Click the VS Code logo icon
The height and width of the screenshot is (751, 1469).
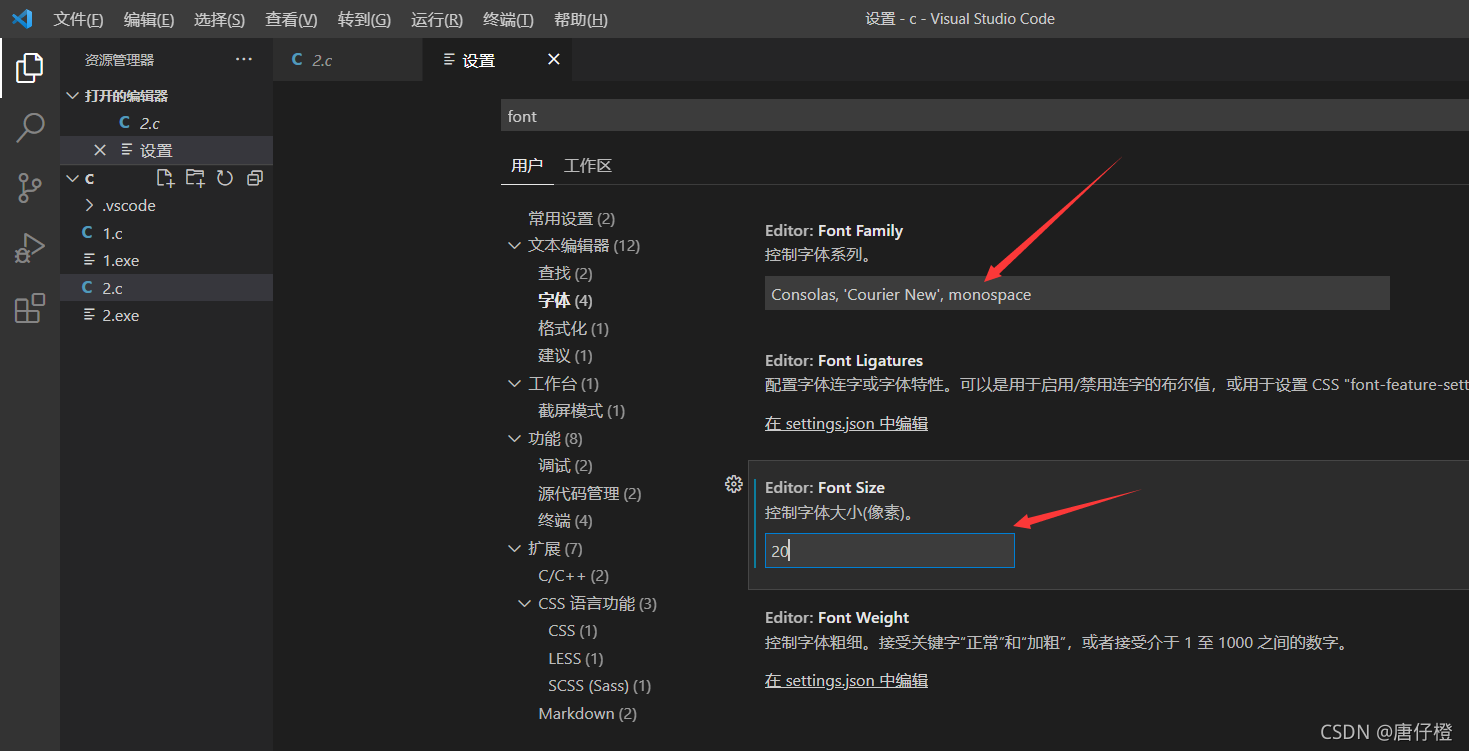click(22, 19)
